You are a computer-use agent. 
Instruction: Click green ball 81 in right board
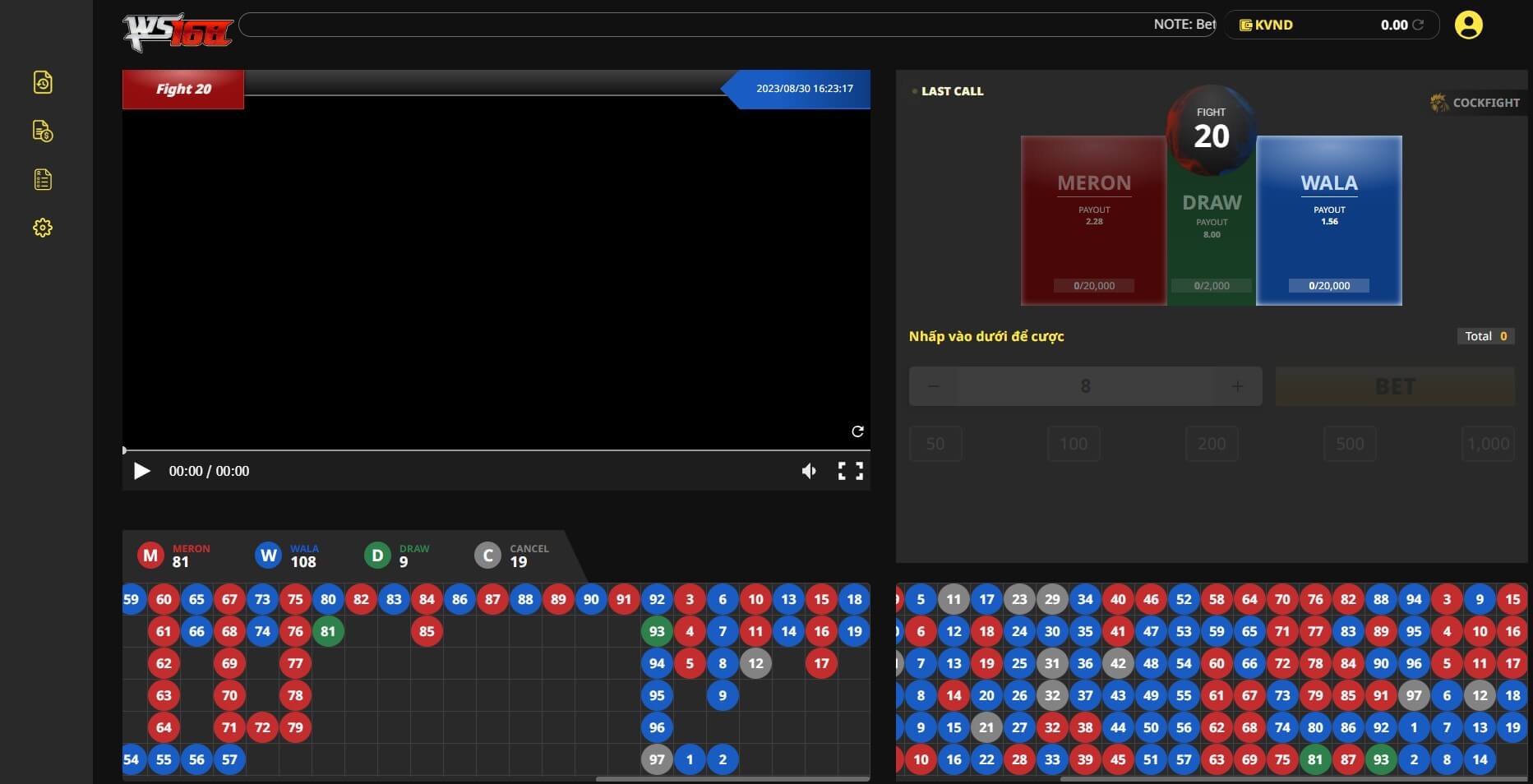[x=1315, y=759]
